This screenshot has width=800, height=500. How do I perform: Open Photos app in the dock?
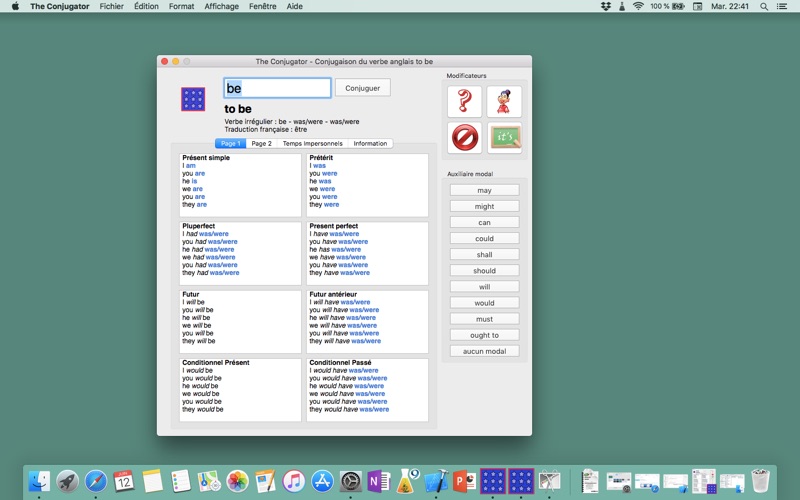pos(237,481)
